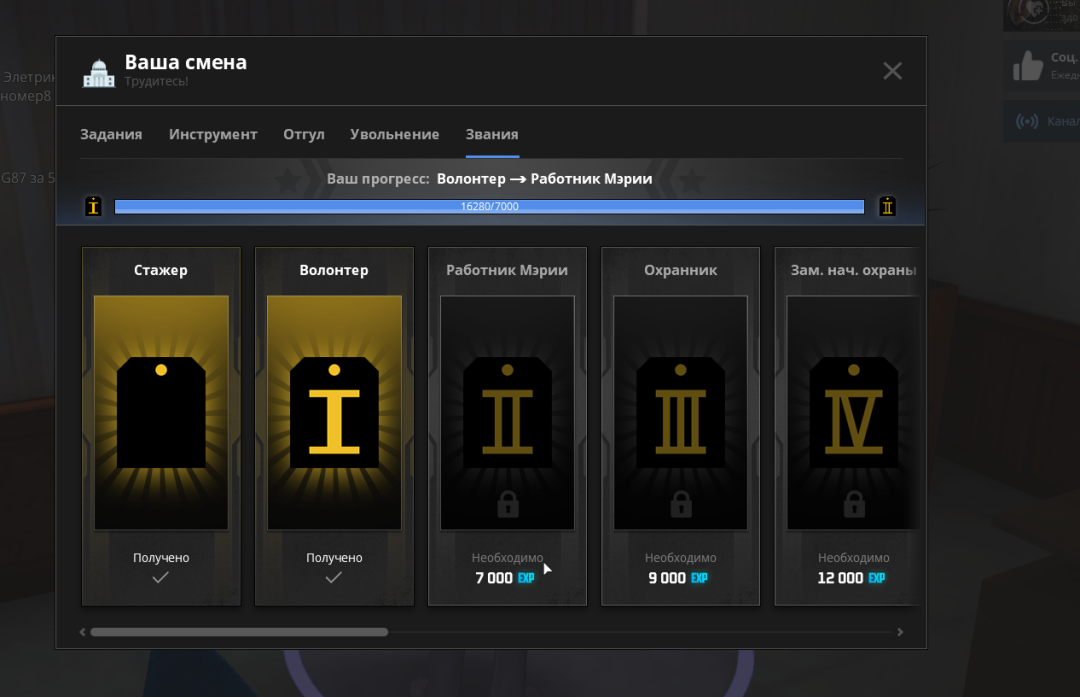Select the Стажер rank card
Screen dimensions: 1080x697
161,425
